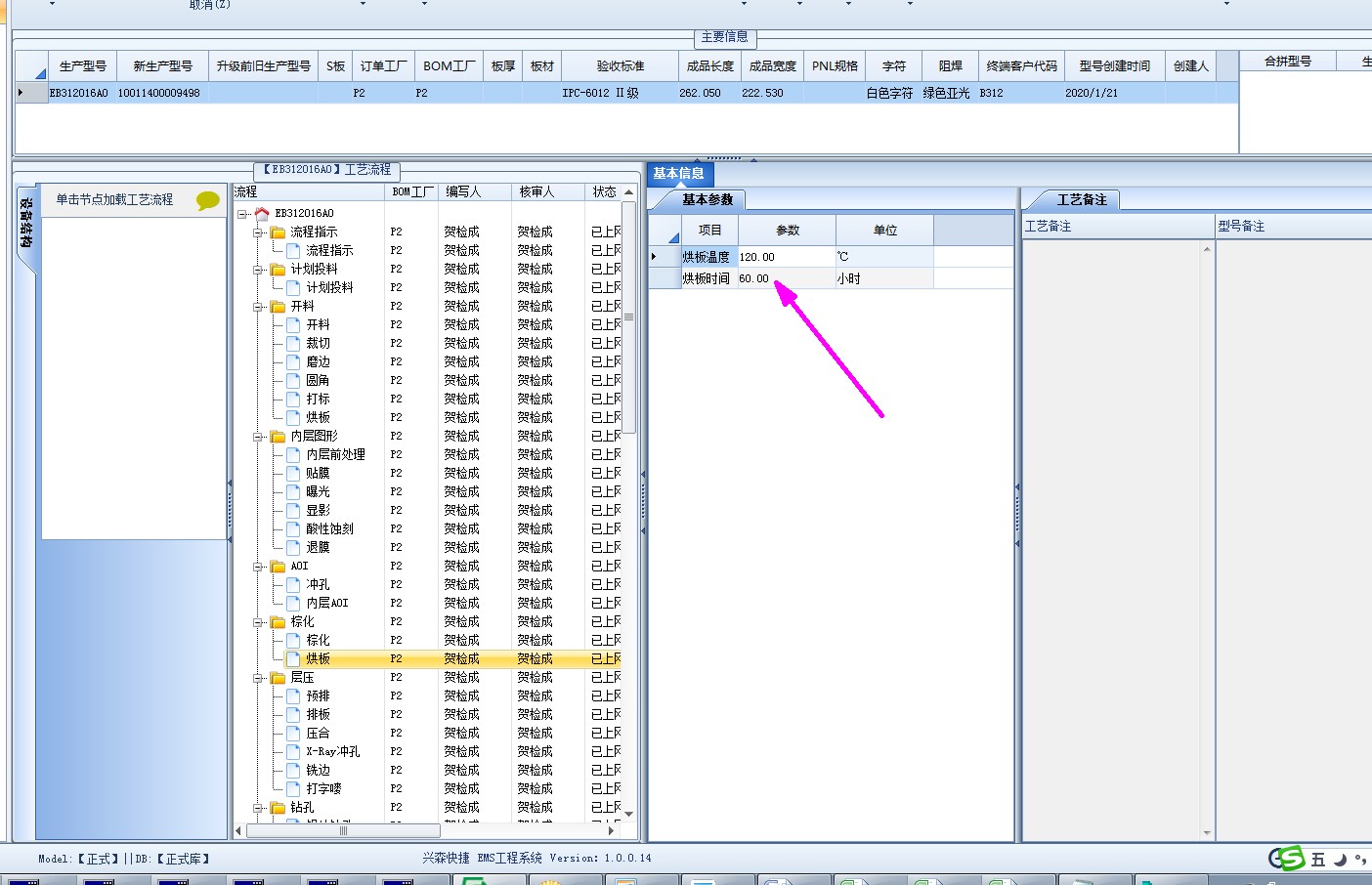The height and width of the screenshot is (885, 1372).
Task: Collapse the 棕化 folder node
Action: 259,621
